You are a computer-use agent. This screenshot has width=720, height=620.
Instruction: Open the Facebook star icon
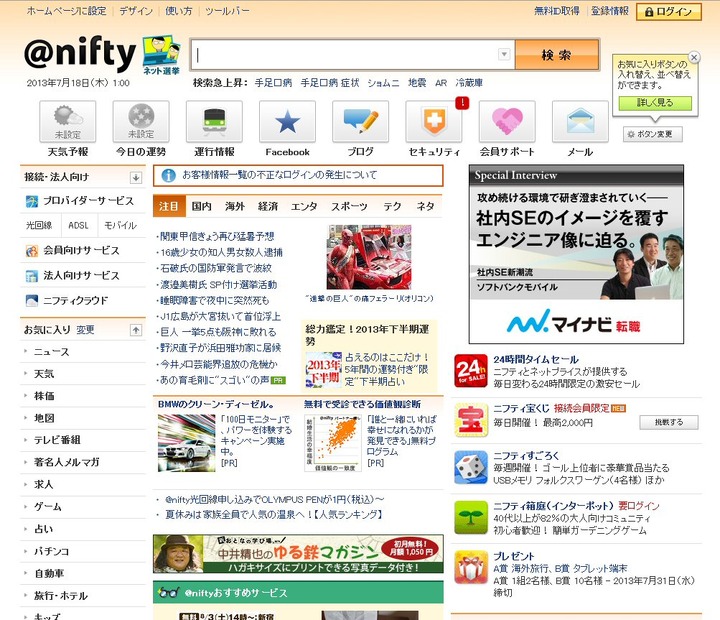[x=287, y=122]
